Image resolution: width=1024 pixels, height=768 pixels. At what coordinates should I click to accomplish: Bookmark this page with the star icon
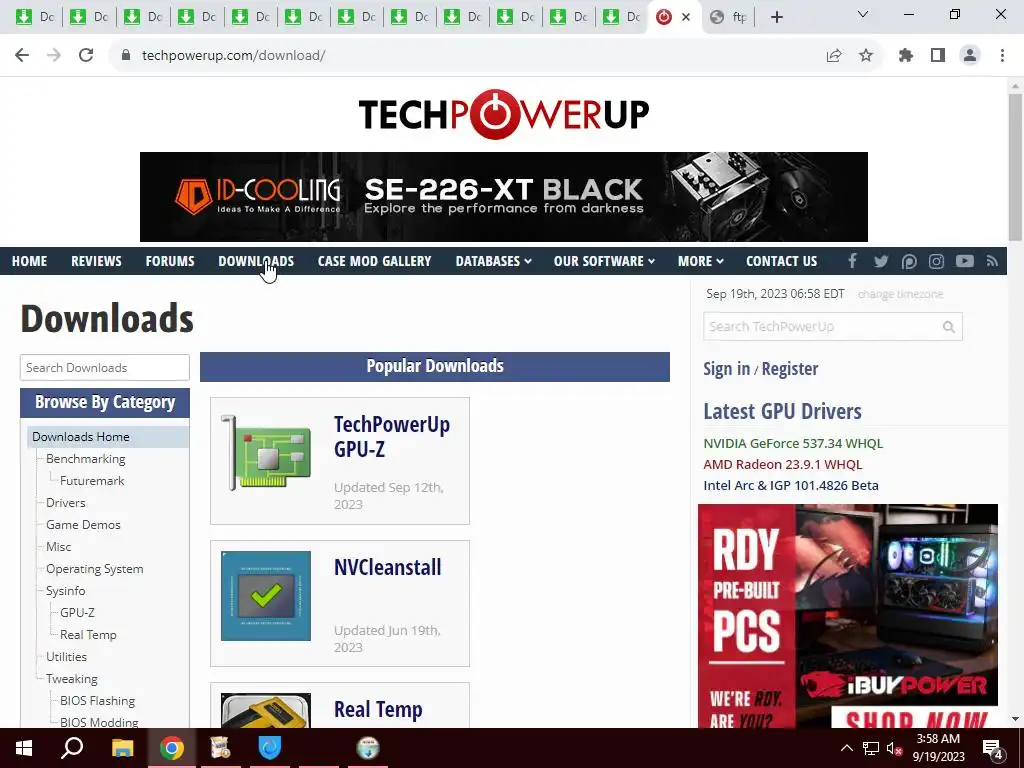866,56
